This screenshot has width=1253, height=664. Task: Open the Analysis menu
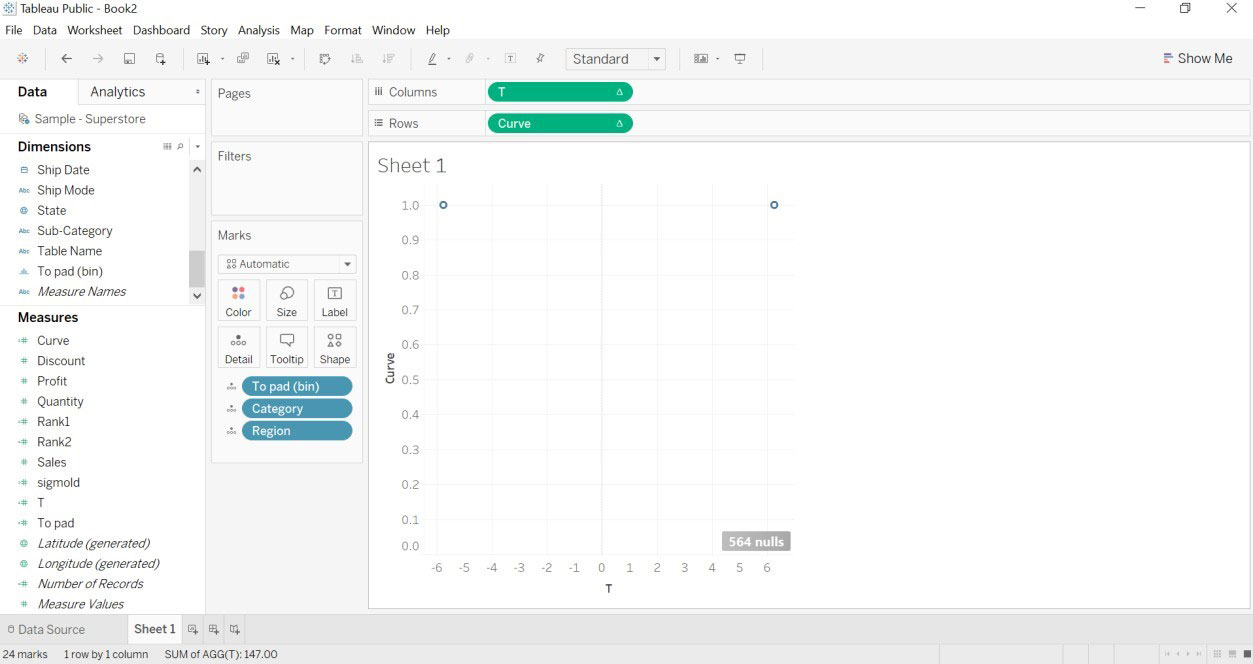pyautogui.click(x=259, y=30)
